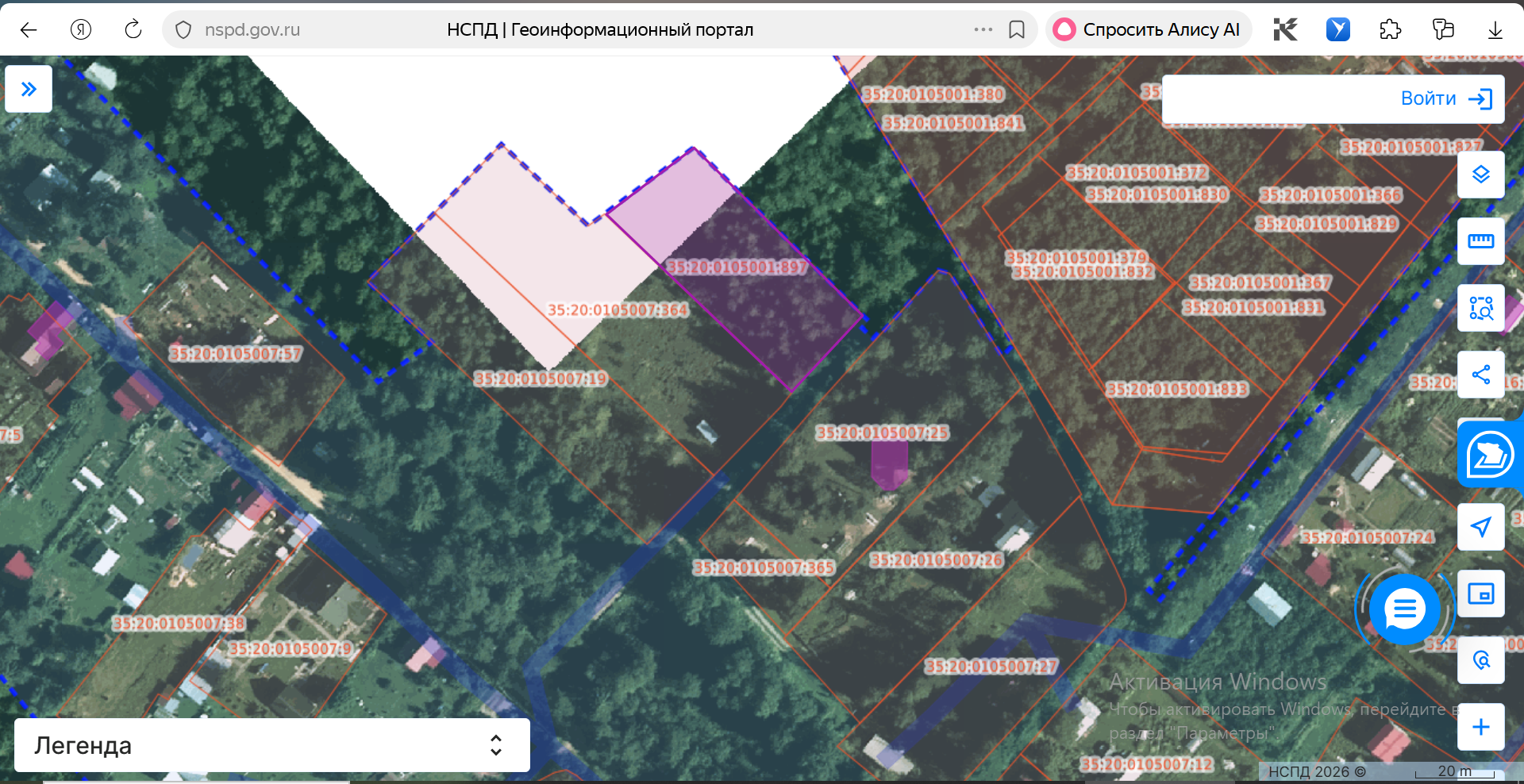Activate the area search tool
Viewport: 1524px width, 784px height.
click(x=1481, y=308)
